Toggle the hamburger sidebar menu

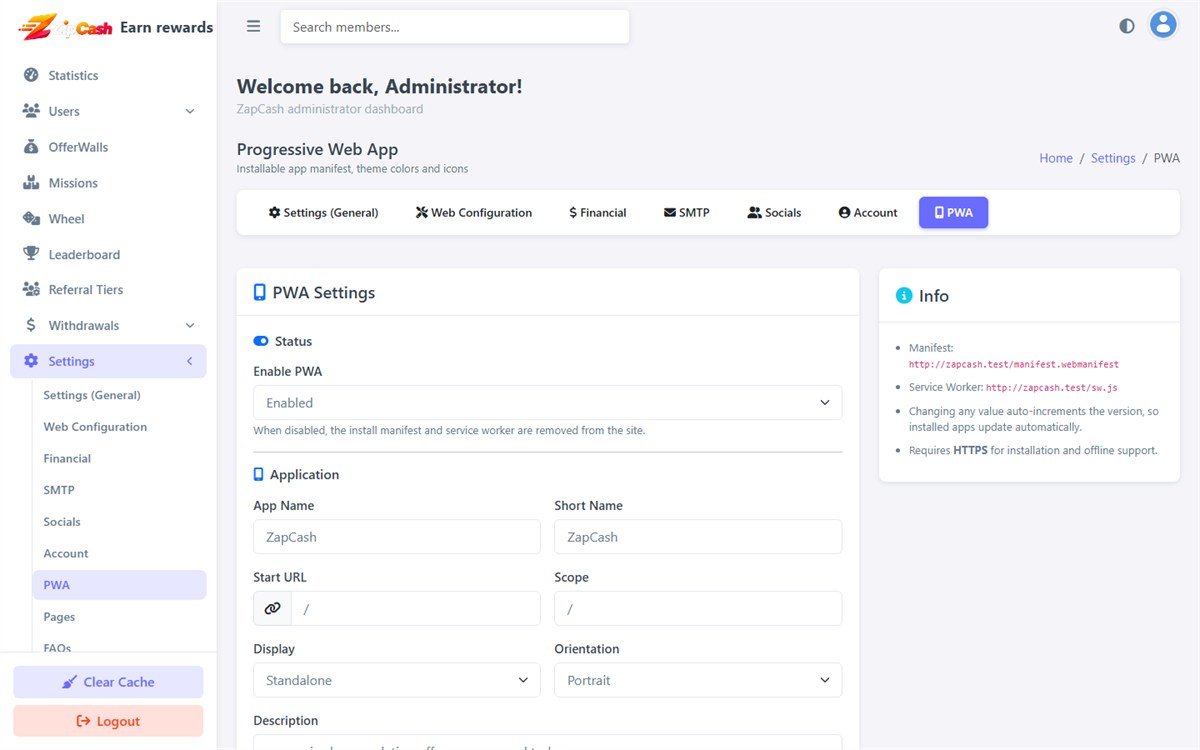pos(253,27)
